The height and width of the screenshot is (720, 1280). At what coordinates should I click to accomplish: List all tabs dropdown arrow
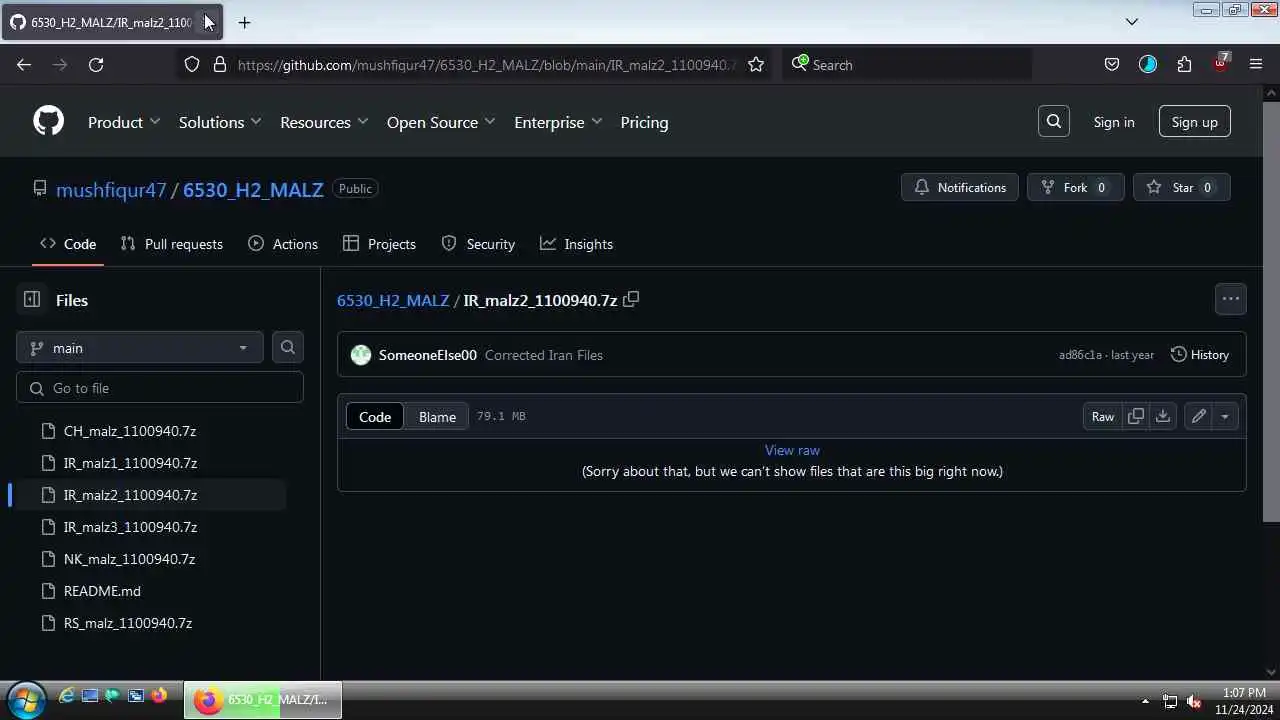pyautogui.click(x=1132, y=21)
